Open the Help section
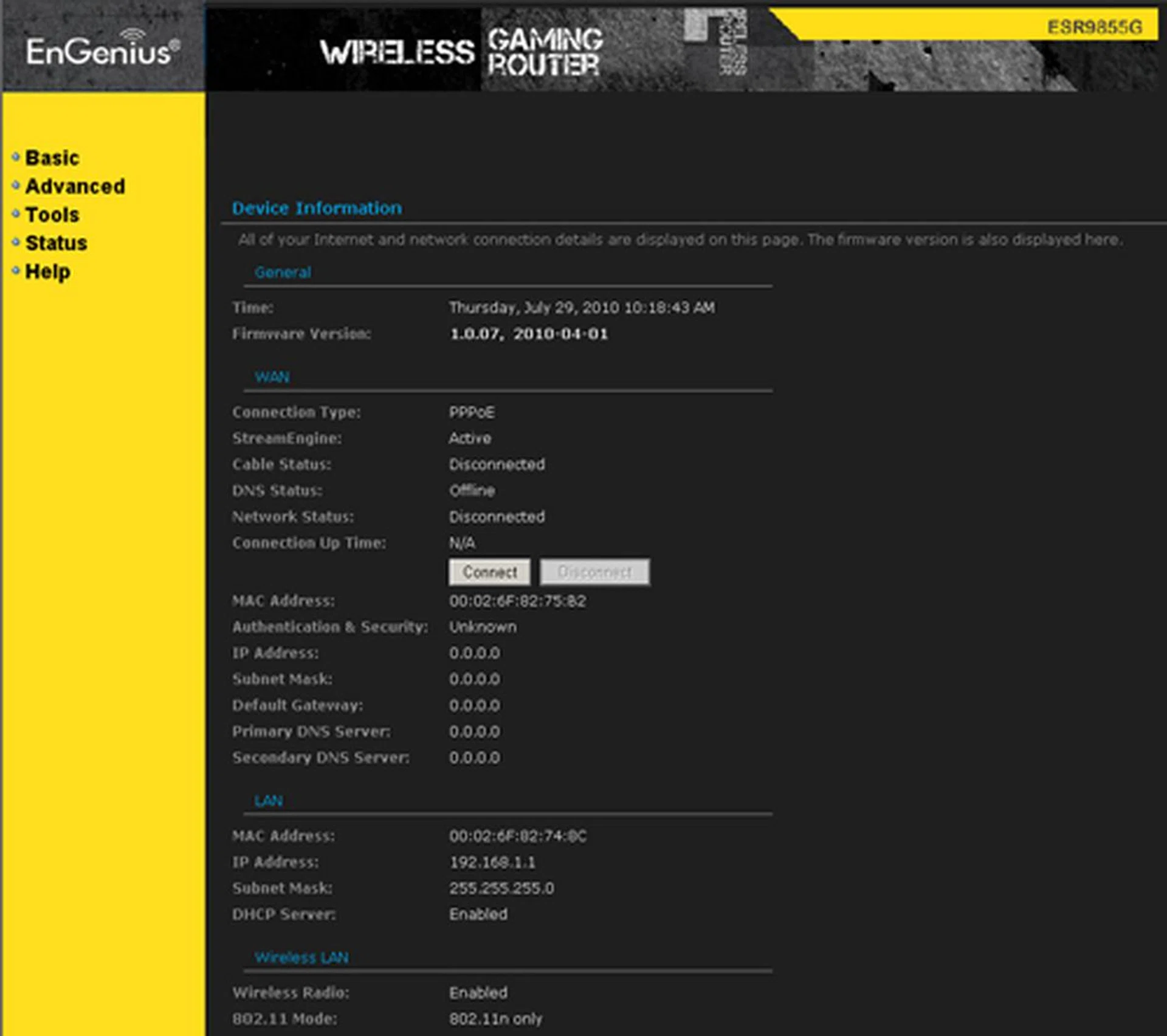Viewport: 1167px width, 1036px height. (x=47, y=271)
